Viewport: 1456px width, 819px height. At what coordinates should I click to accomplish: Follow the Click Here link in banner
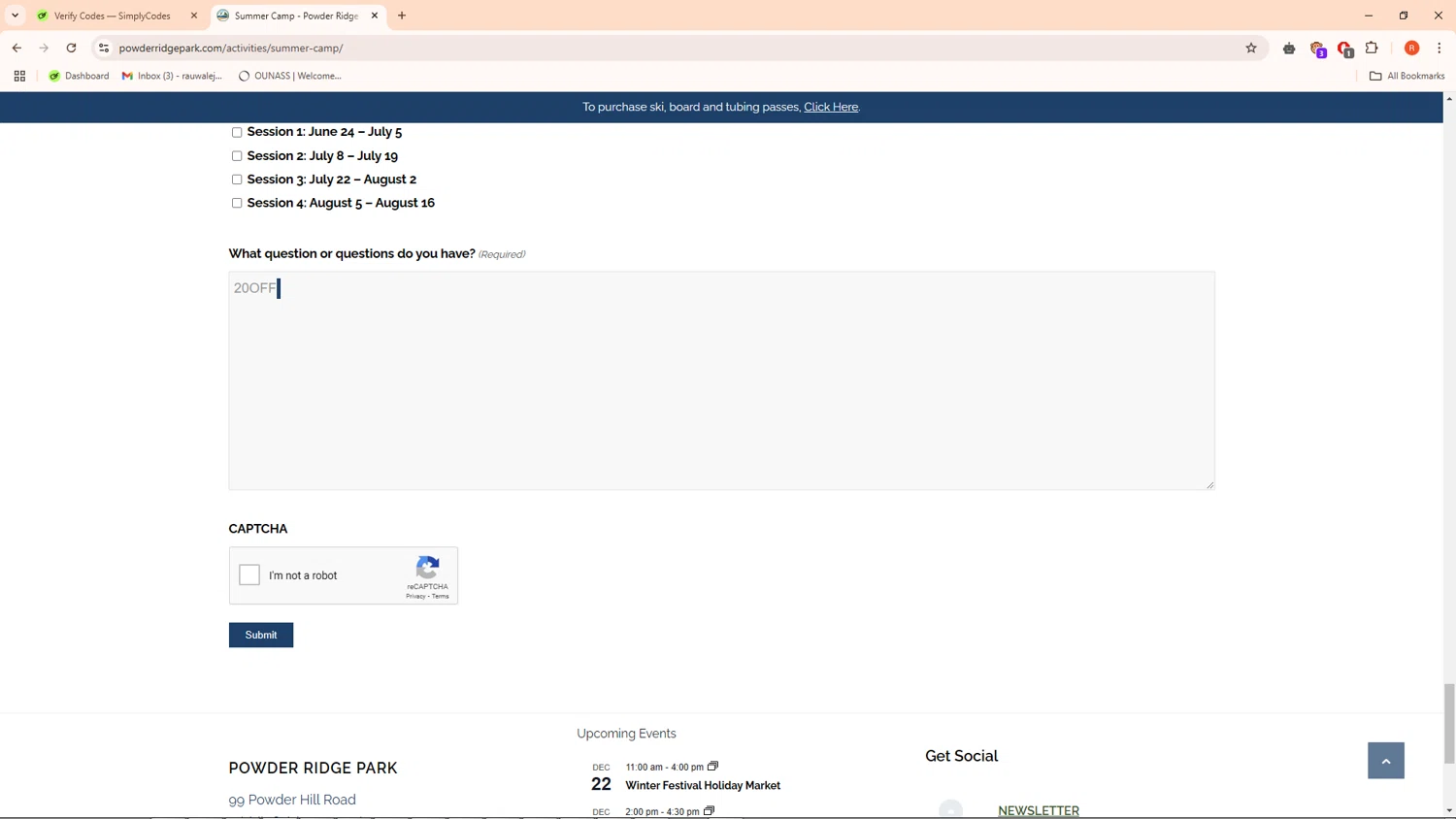click(x=831, y=107)
